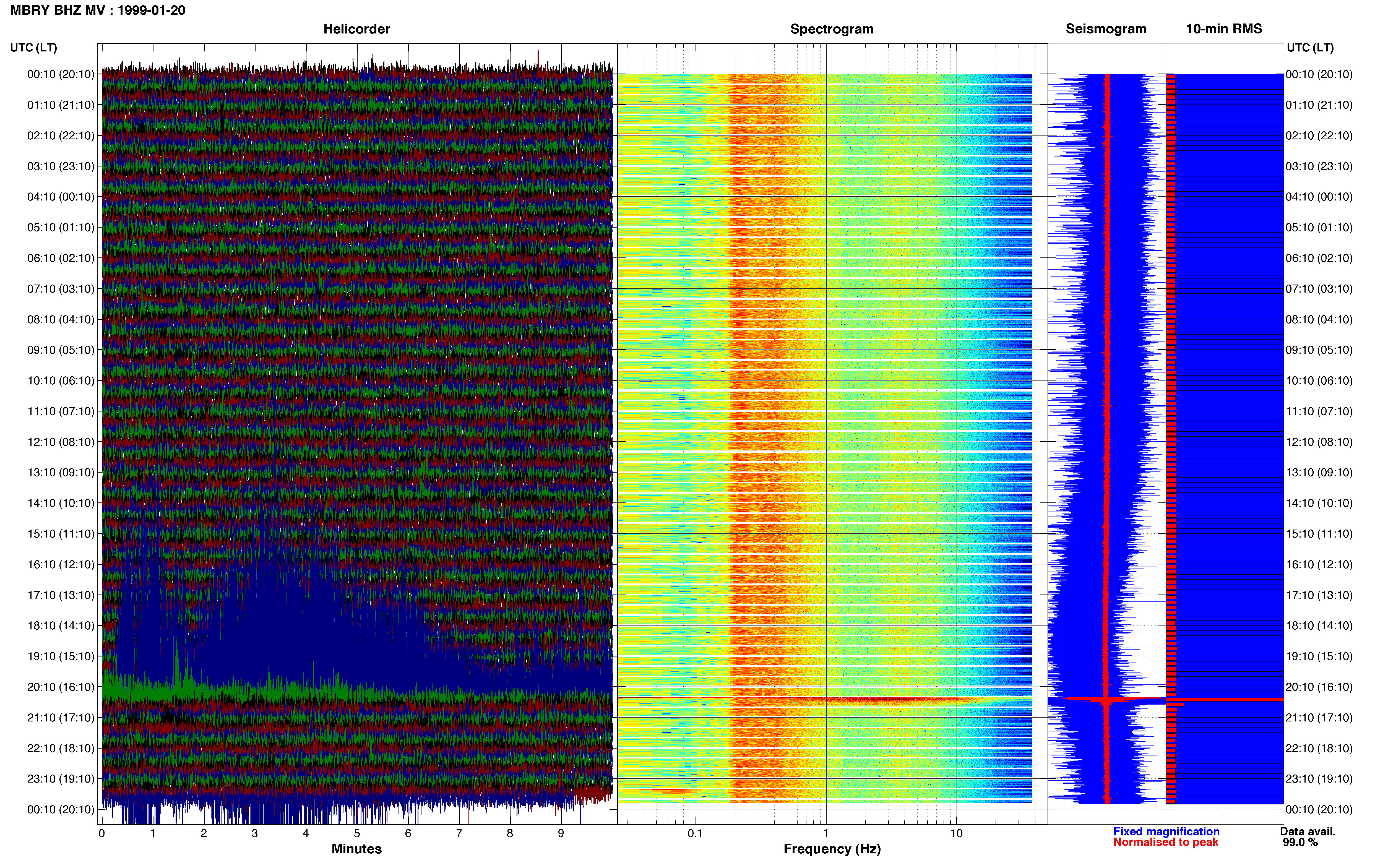1388x868 pixels.
Task: Click the 'Data avail.' label
Action: [x=1308, y=832]
